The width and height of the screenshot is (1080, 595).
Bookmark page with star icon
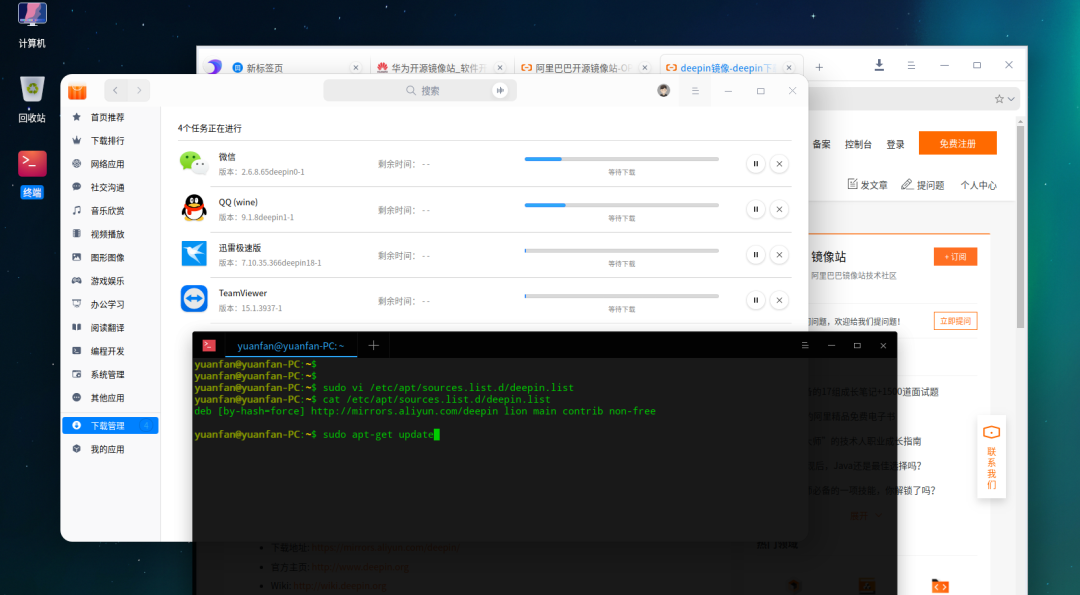(x=999, y=99)
